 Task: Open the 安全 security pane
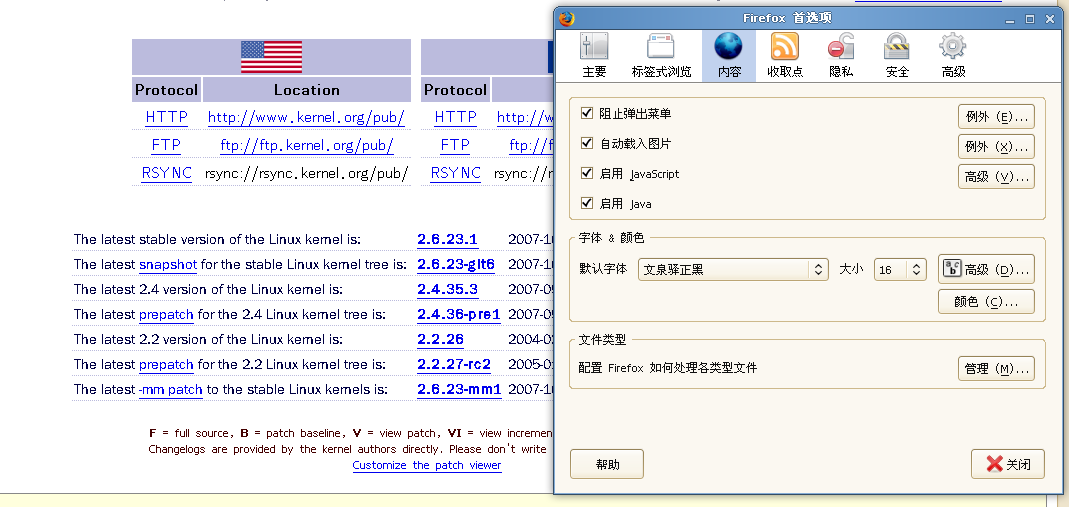click(x=897, y=56)
